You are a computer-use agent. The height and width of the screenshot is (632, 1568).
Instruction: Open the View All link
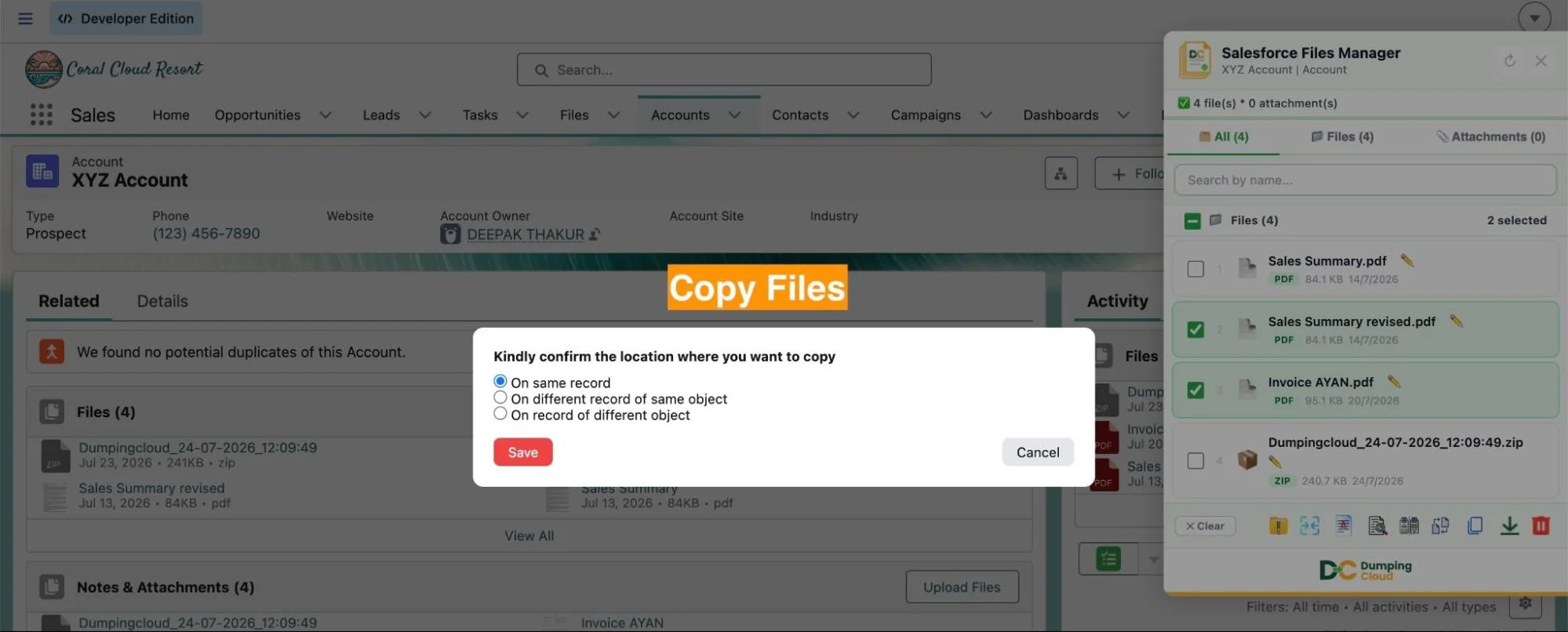coord(529,536)
